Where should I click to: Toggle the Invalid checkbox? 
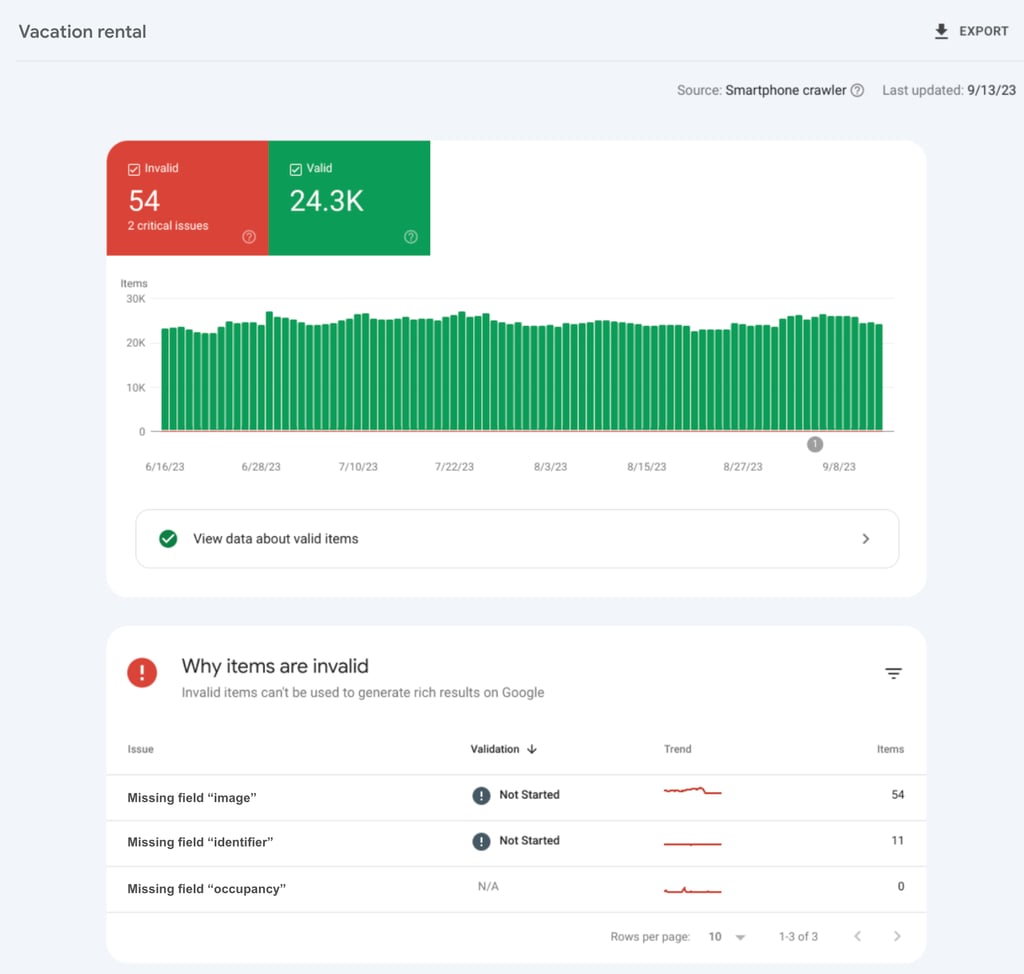pos(134,169)
